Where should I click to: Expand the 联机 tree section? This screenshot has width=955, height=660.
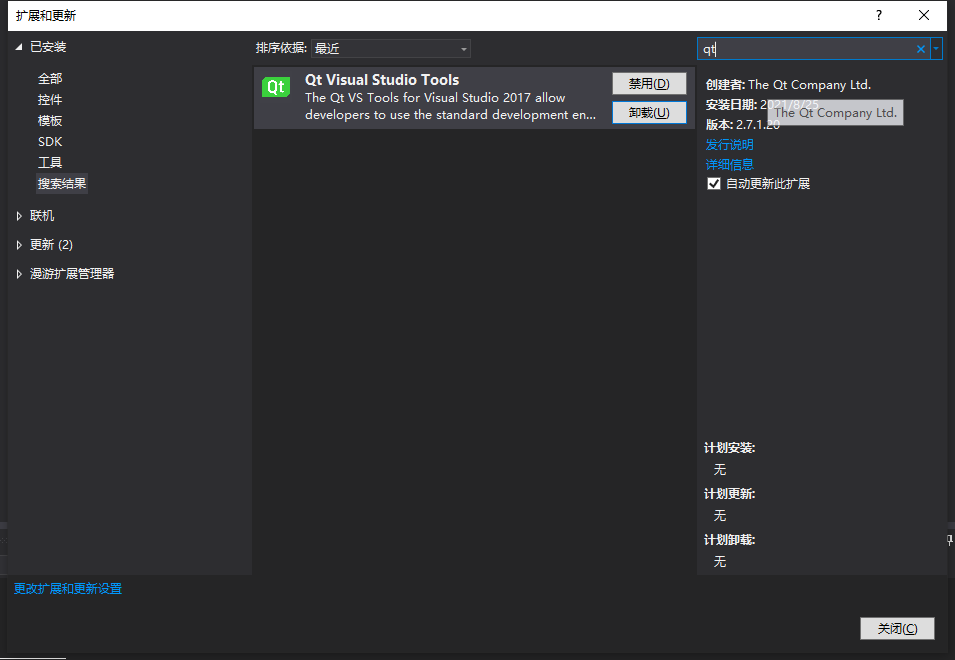click(x=19, y=216)
